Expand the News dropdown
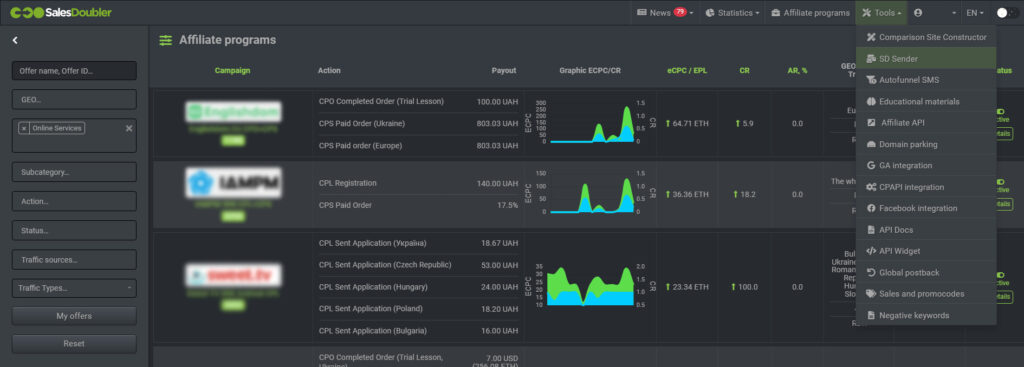Screen dimensions: 1024x367 point(665,12)
